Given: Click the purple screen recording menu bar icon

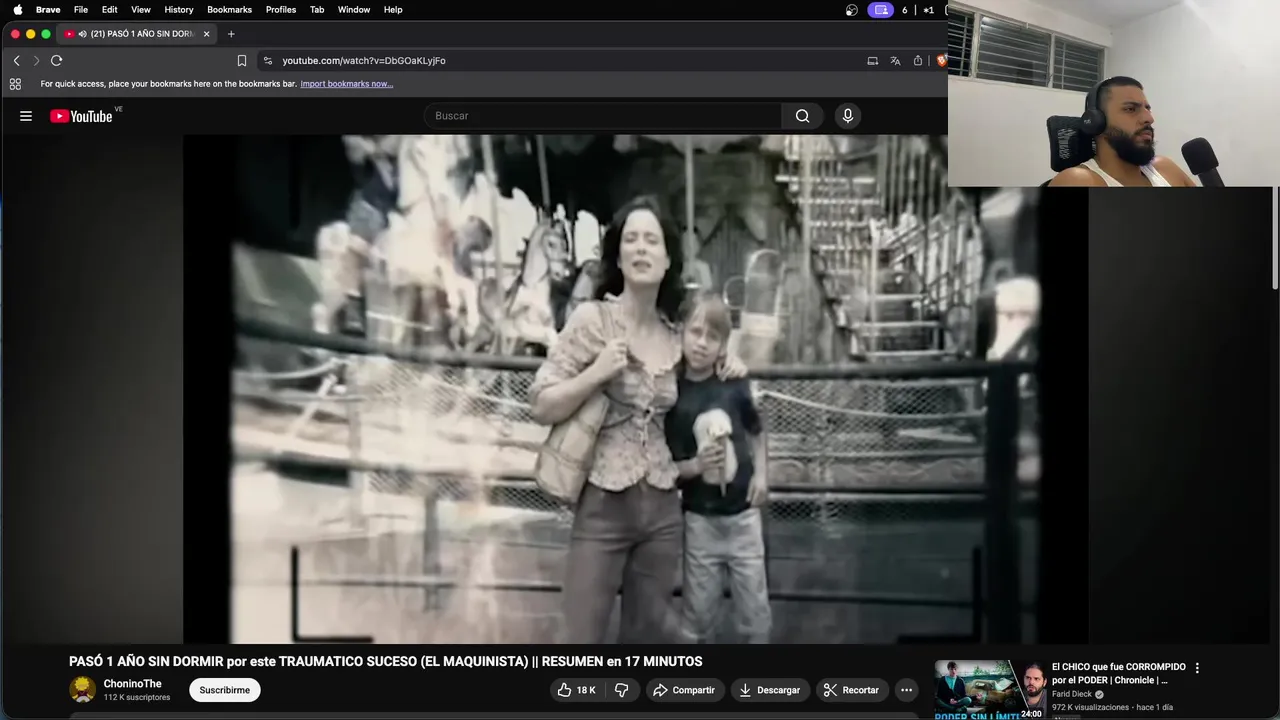Looking at the screenshot, I should pos(881,10).
